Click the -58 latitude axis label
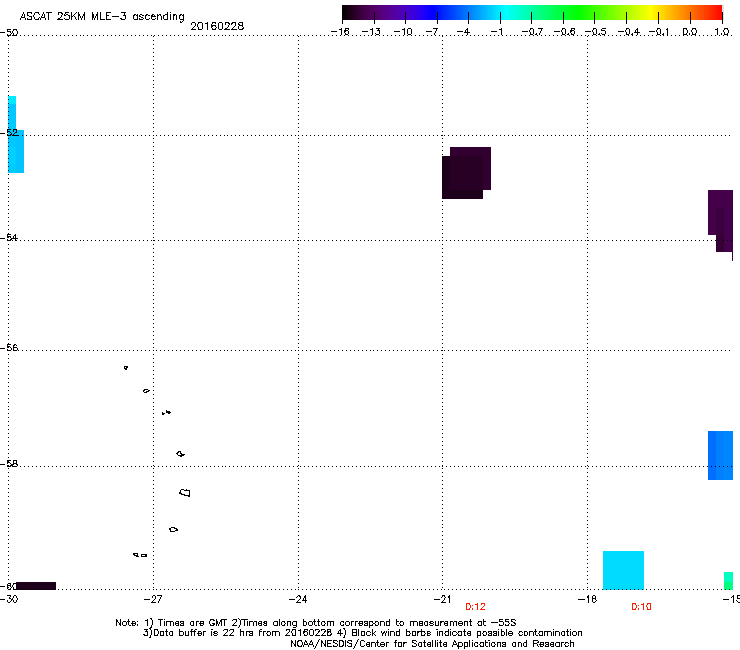 pyautogui.click(x=9, y=464)
